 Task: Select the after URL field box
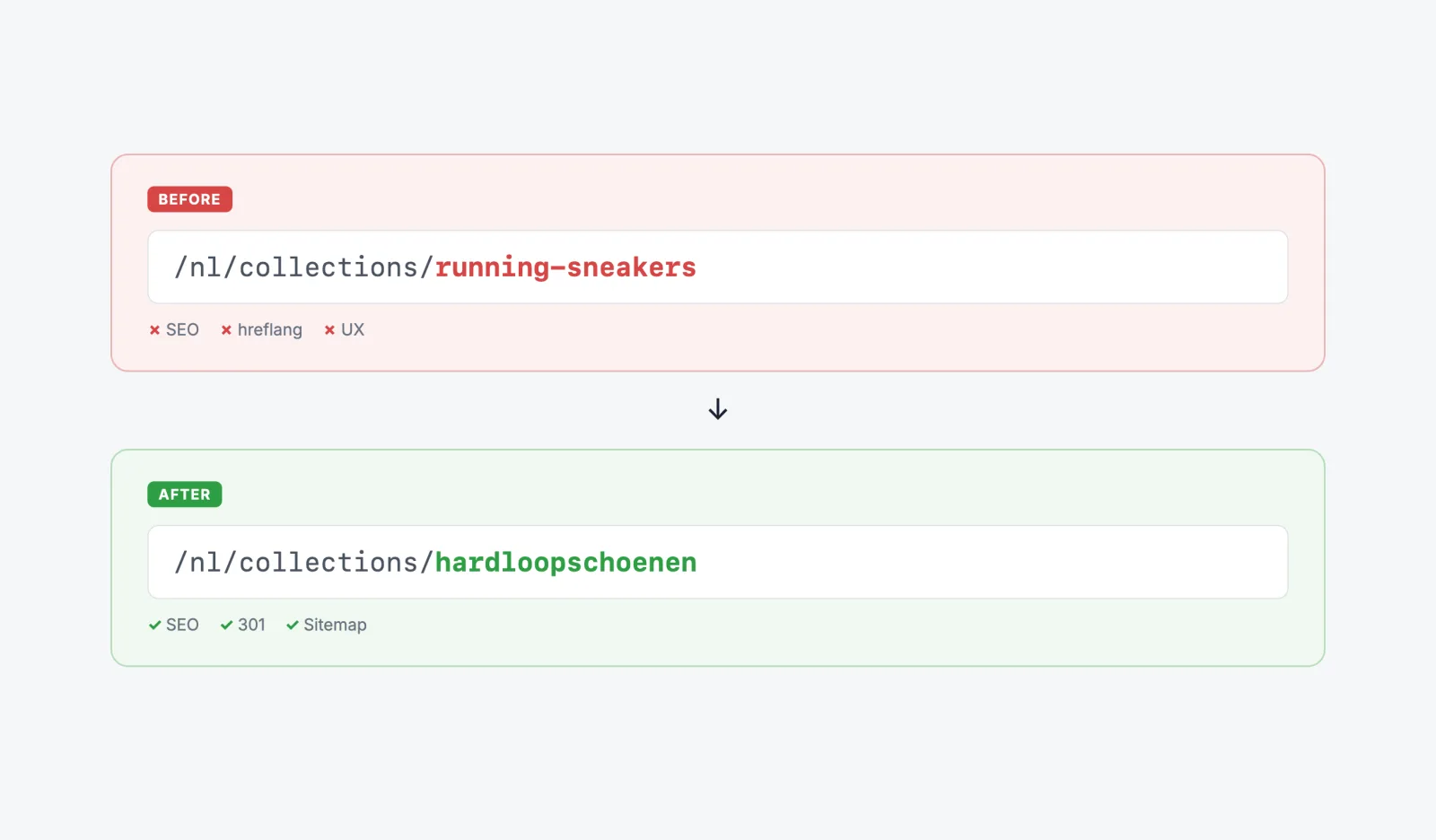click(x=718, y=563)
